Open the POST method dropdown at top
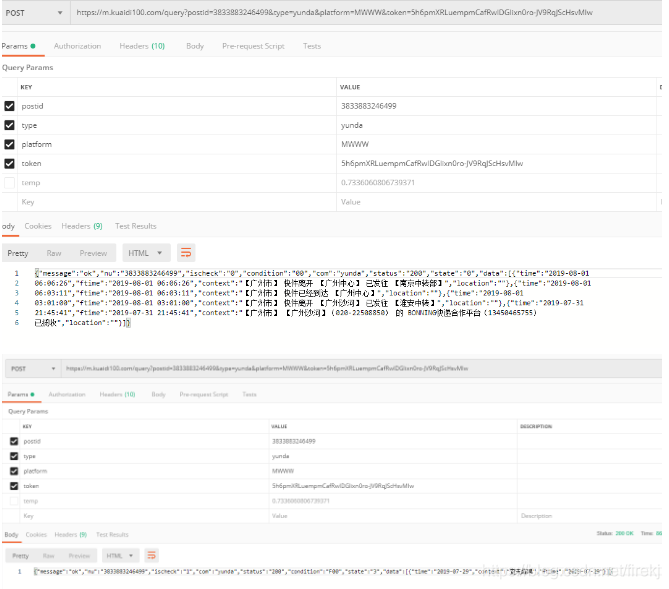Viewport: 669px width, 589px height. [x=34, y=13]
